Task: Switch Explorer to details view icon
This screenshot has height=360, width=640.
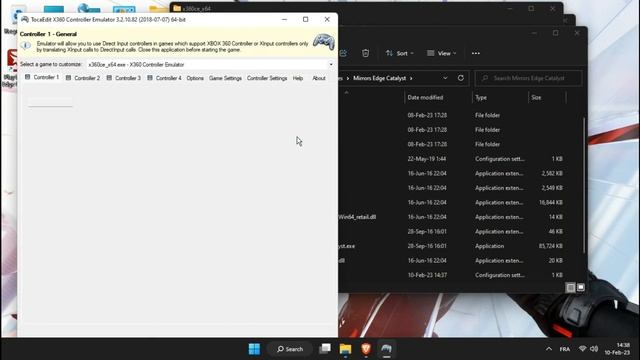Action: coord(571,287)
